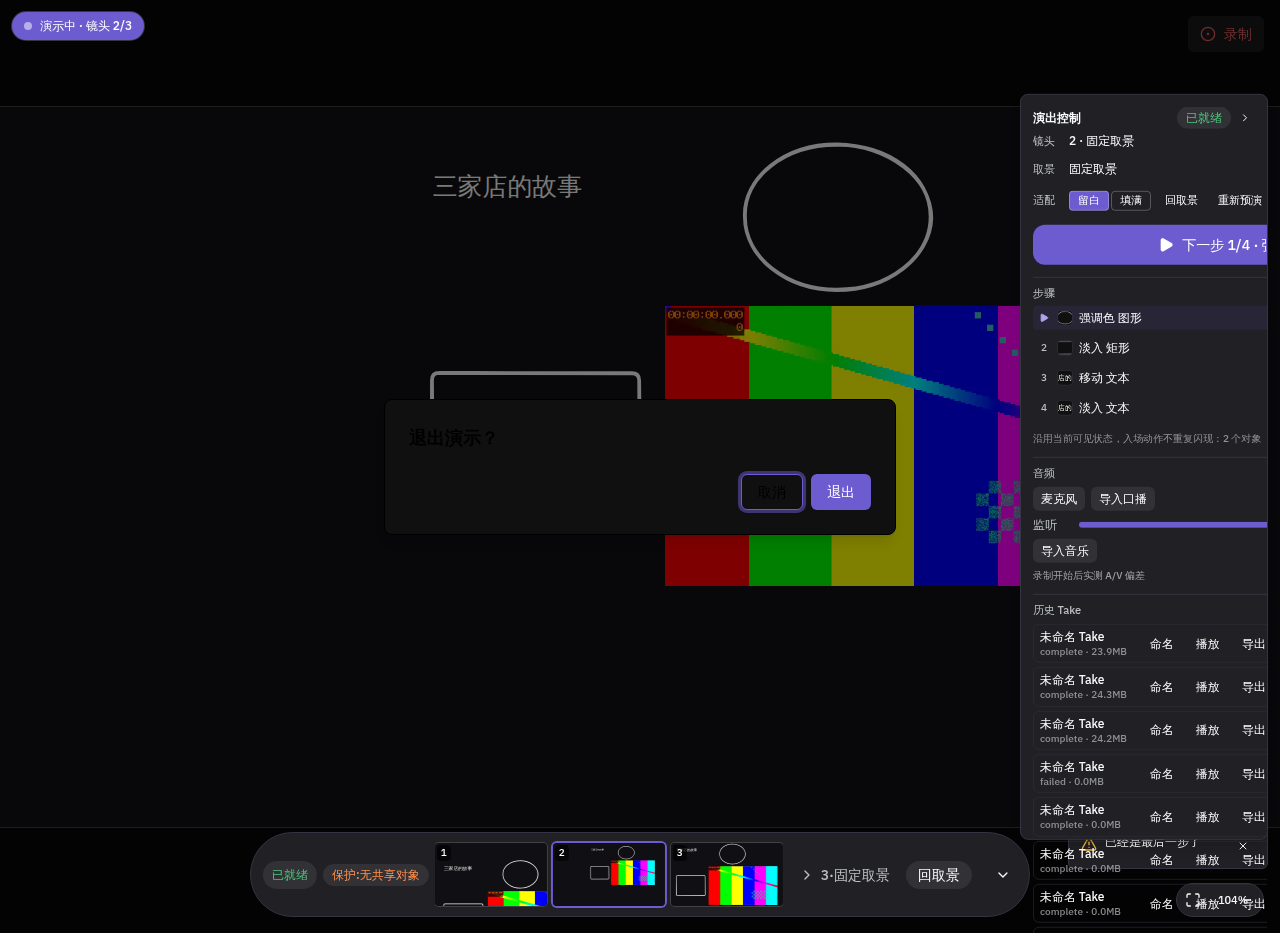
Task: Click the text icon of 淡入 文本 step
Action: (x=1065, y=408)
